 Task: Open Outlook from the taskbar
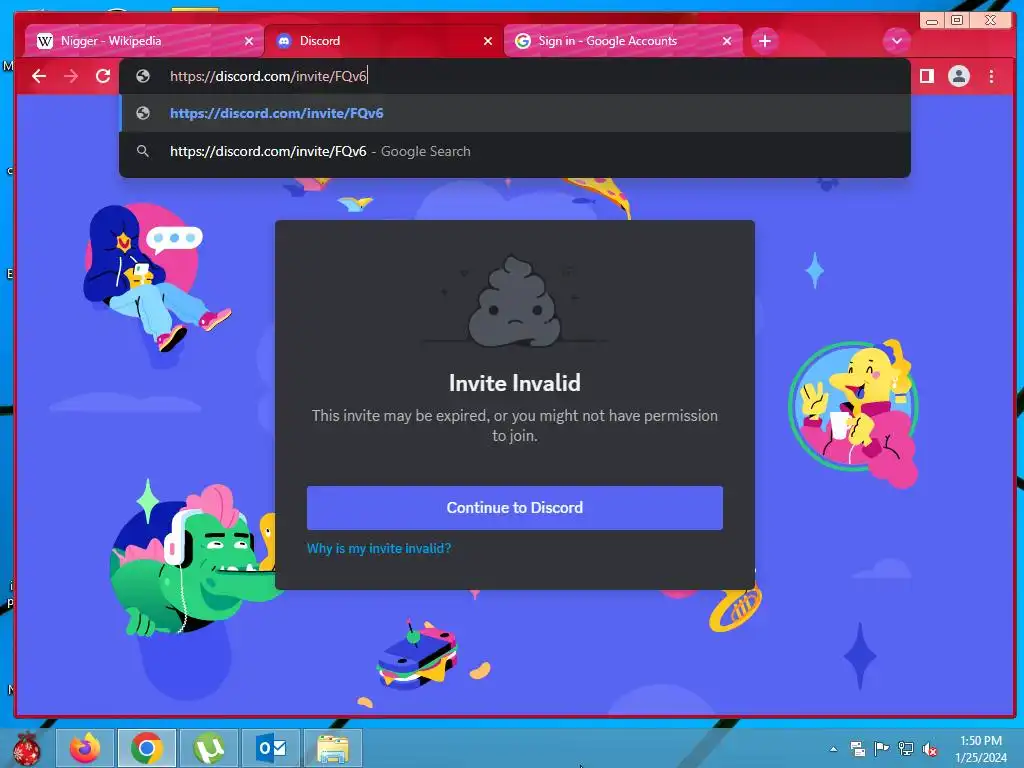(271, 748)
